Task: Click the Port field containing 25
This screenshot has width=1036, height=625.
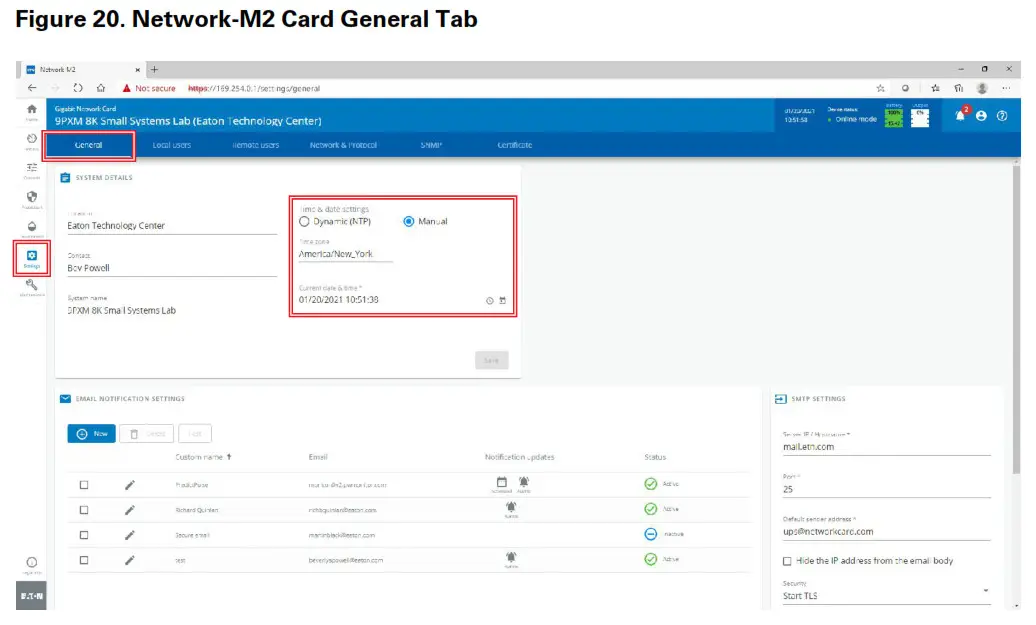Action: click(x=887, y=490)
